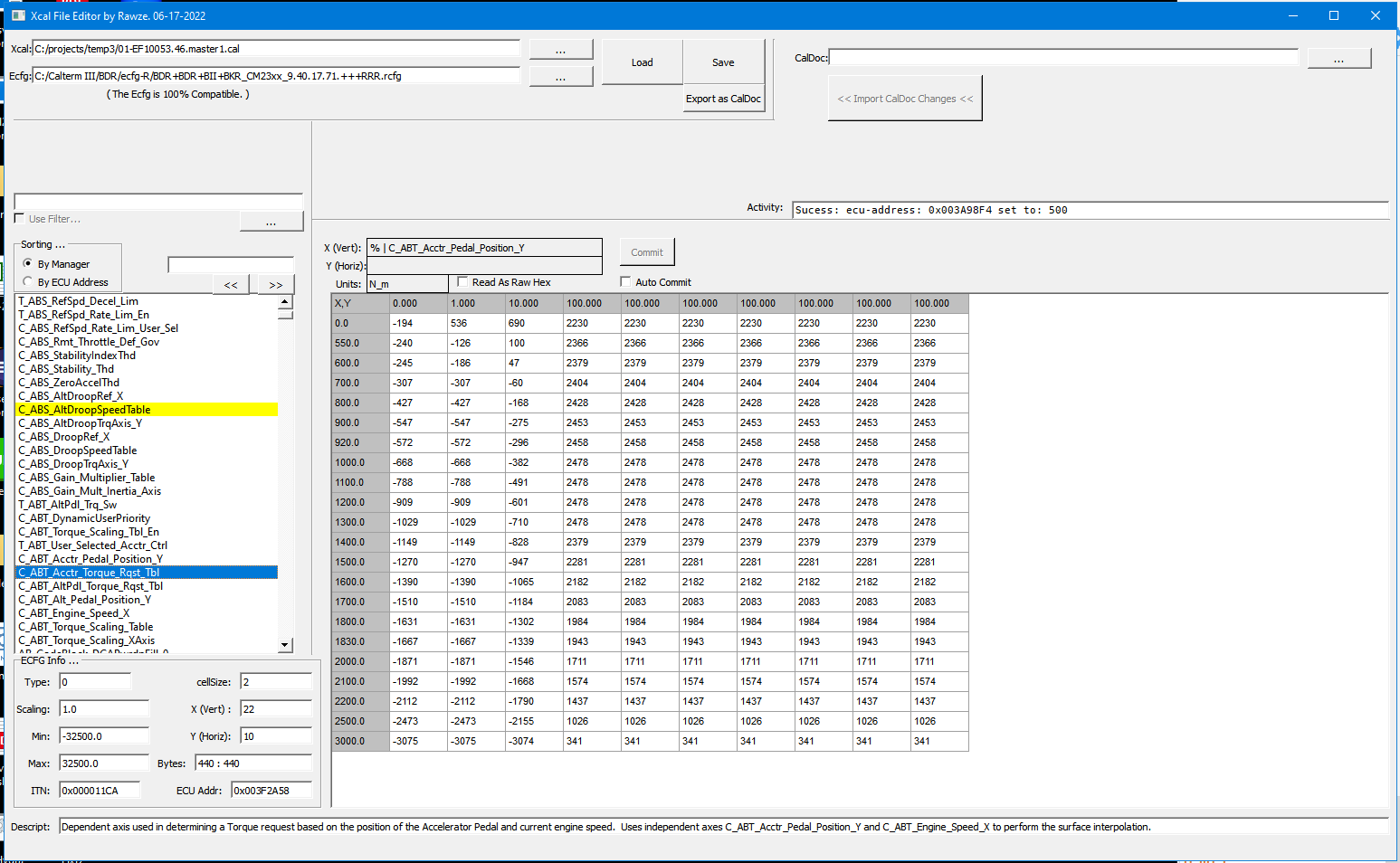Click row header 550.0 in table
Screen dimensions: 1400x863
tap(361, 343)
